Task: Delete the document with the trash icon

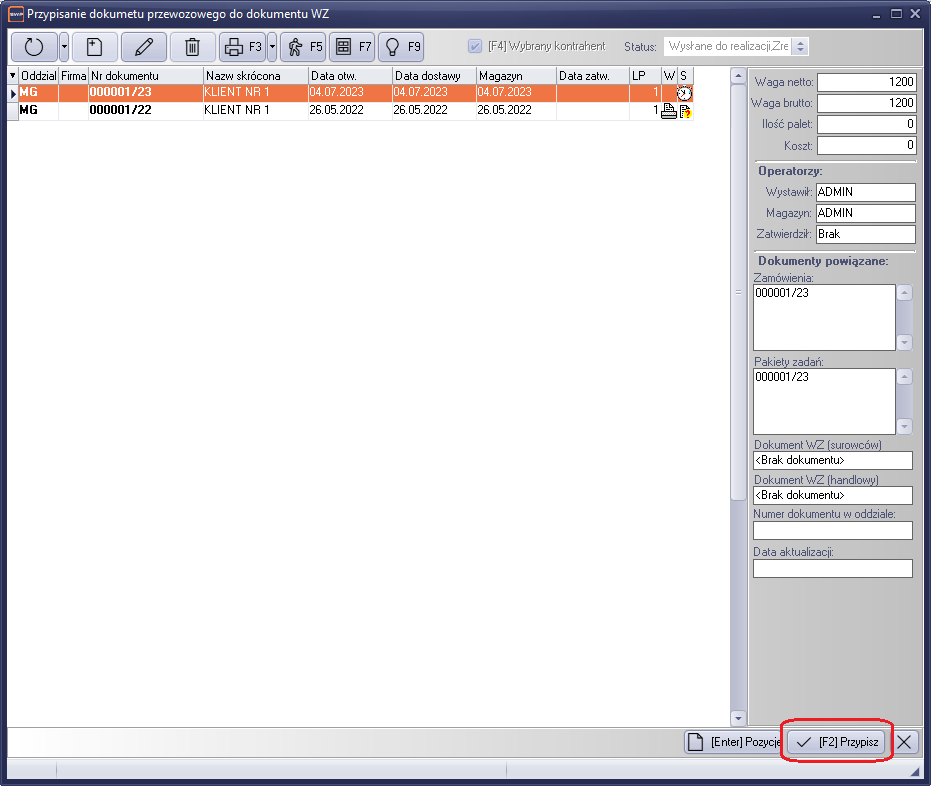Action: click(x=192, y=47)
